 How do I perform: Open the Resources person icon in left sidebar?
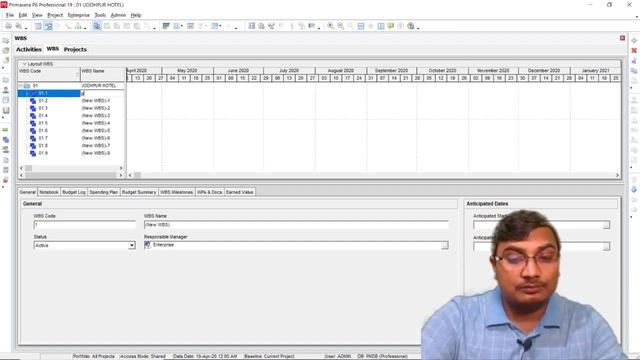[6, 90]
